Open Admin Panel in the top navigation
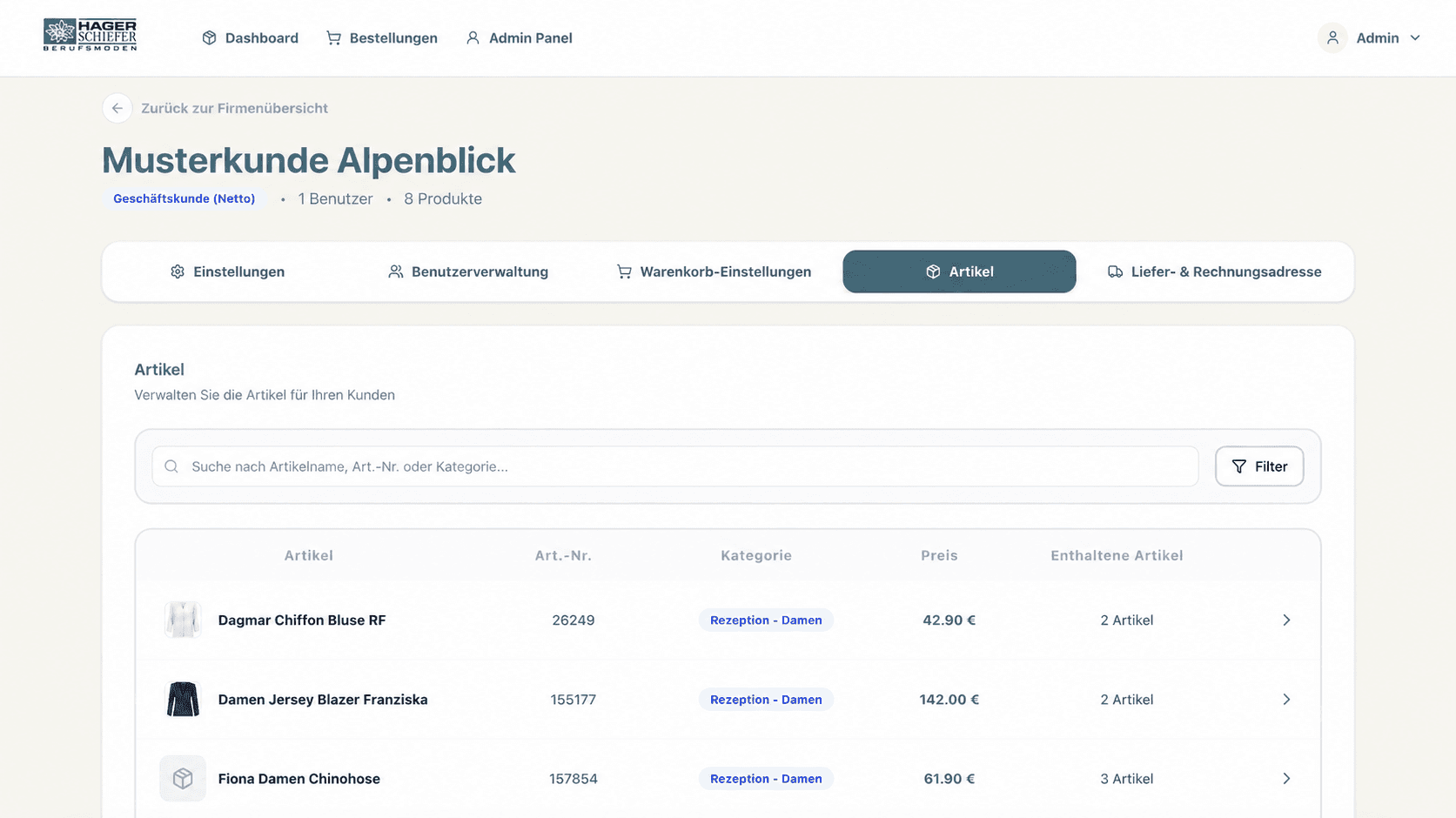The height and width of the screenshot is (818, 1456). [520, 38]
